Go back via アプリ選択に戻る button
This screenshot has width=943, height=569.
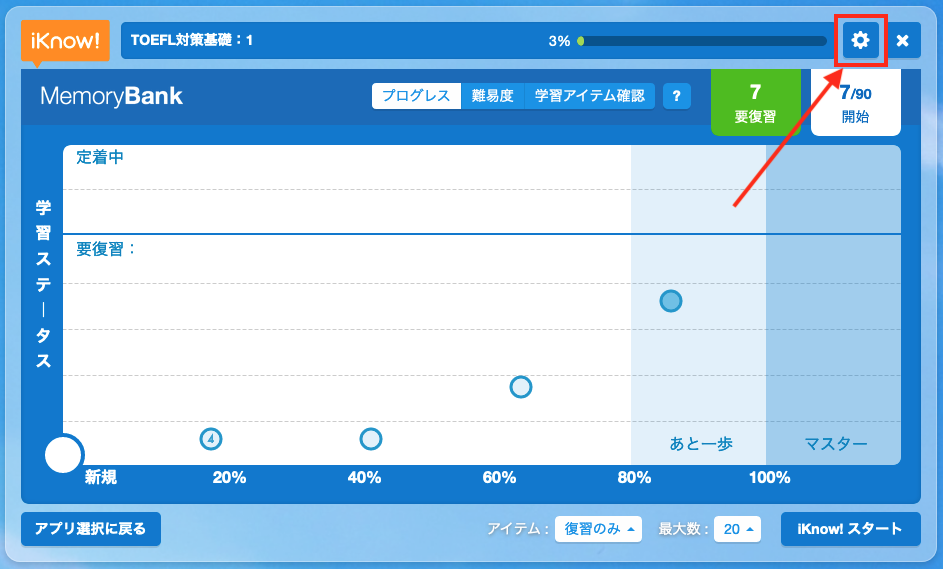pos(91,529)
